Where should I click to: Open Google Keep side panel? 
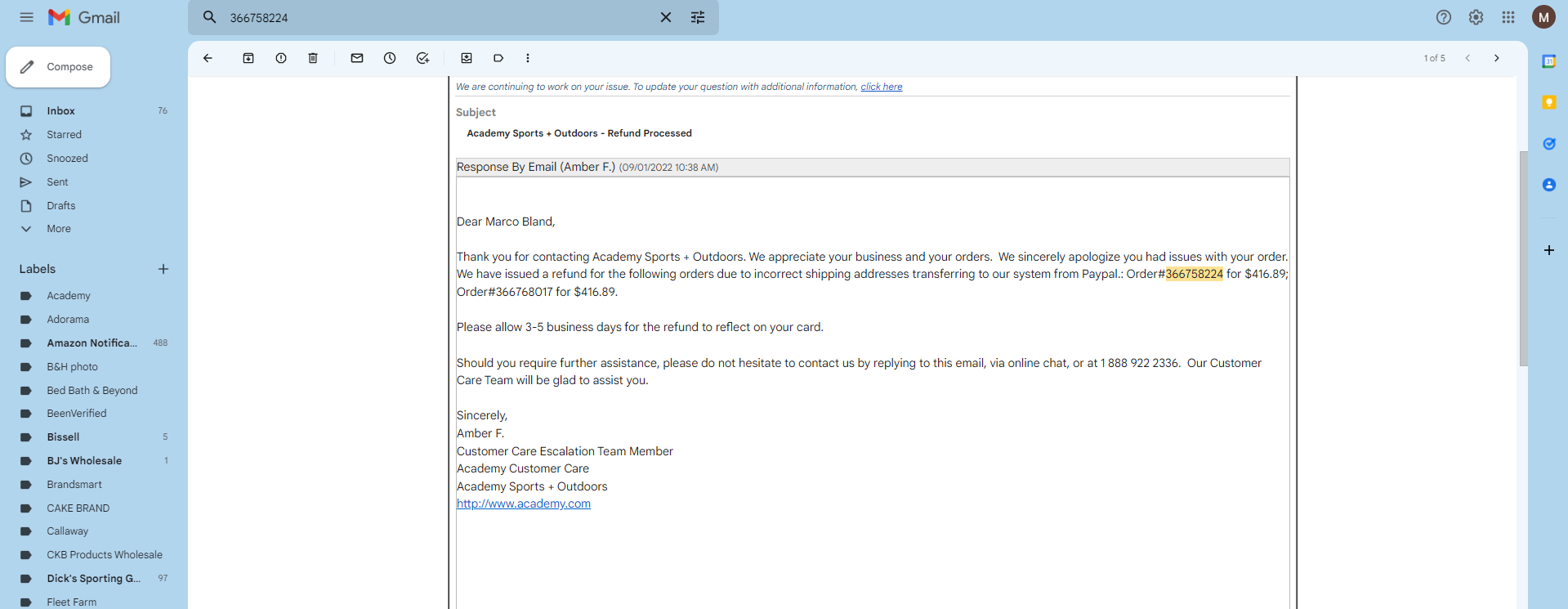pyautogui.click(x=1548, y=102)
